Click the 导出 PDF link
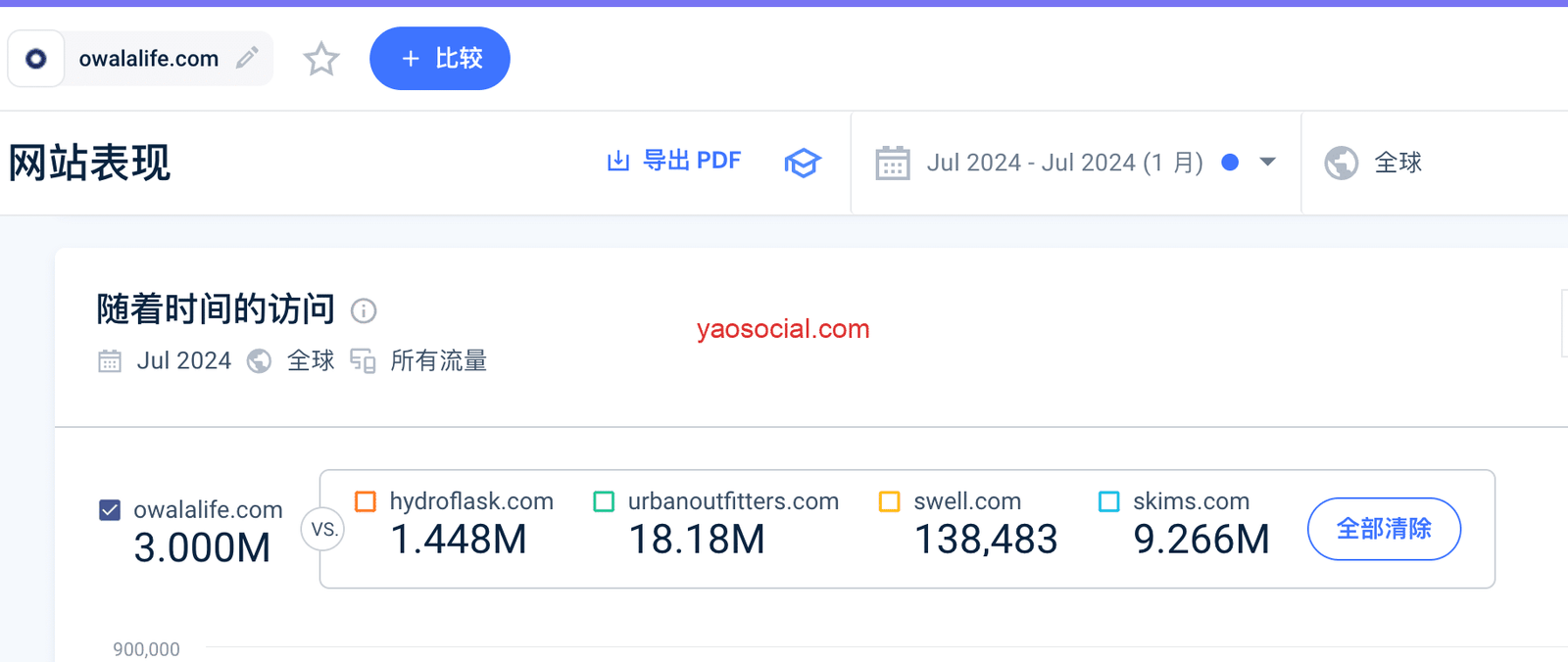Viewport: 1568px width, 662px height. pyautogui.click(x=691, y=161)
